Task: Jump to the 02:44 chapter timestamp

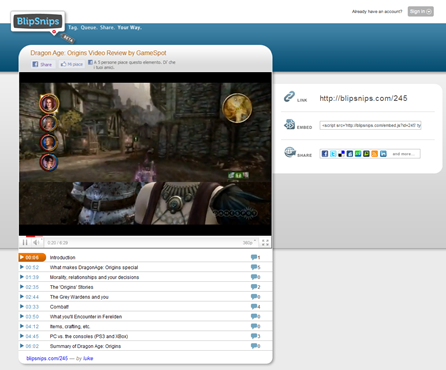Action: click(32, 297)
